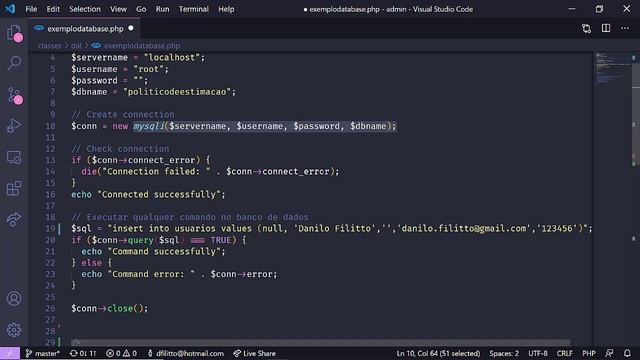The width and height of the screenshot is (640, 360).
Task: Click the die( call on line 14
Action: tap(91, 171)
